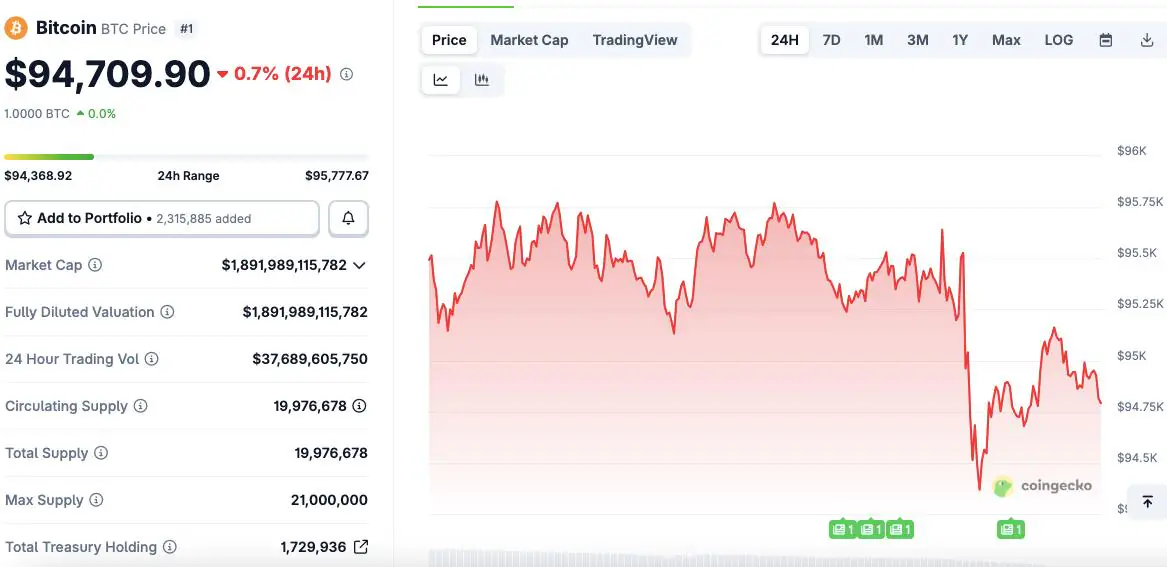
Task: Switch to candlestick chart view
Action: pyautogui.click(x=482, y=80)
